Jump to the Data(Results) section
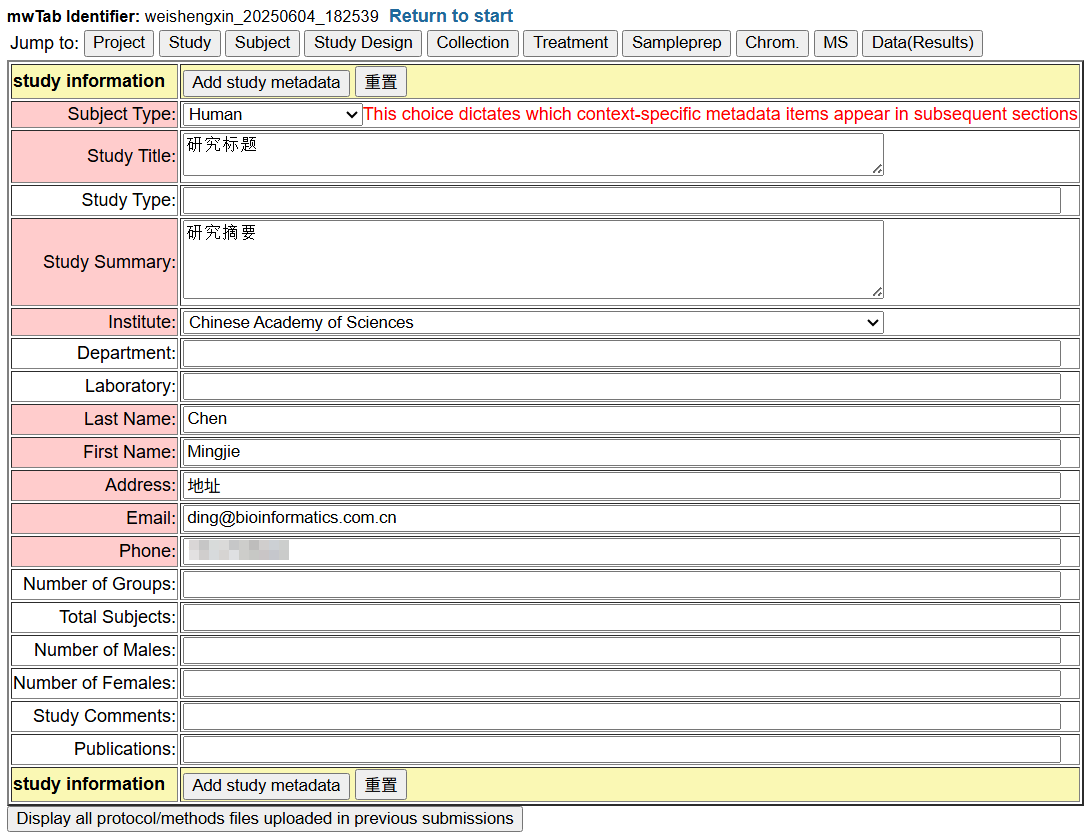This screenshot has height=837, width=1089. pos(922,43)
